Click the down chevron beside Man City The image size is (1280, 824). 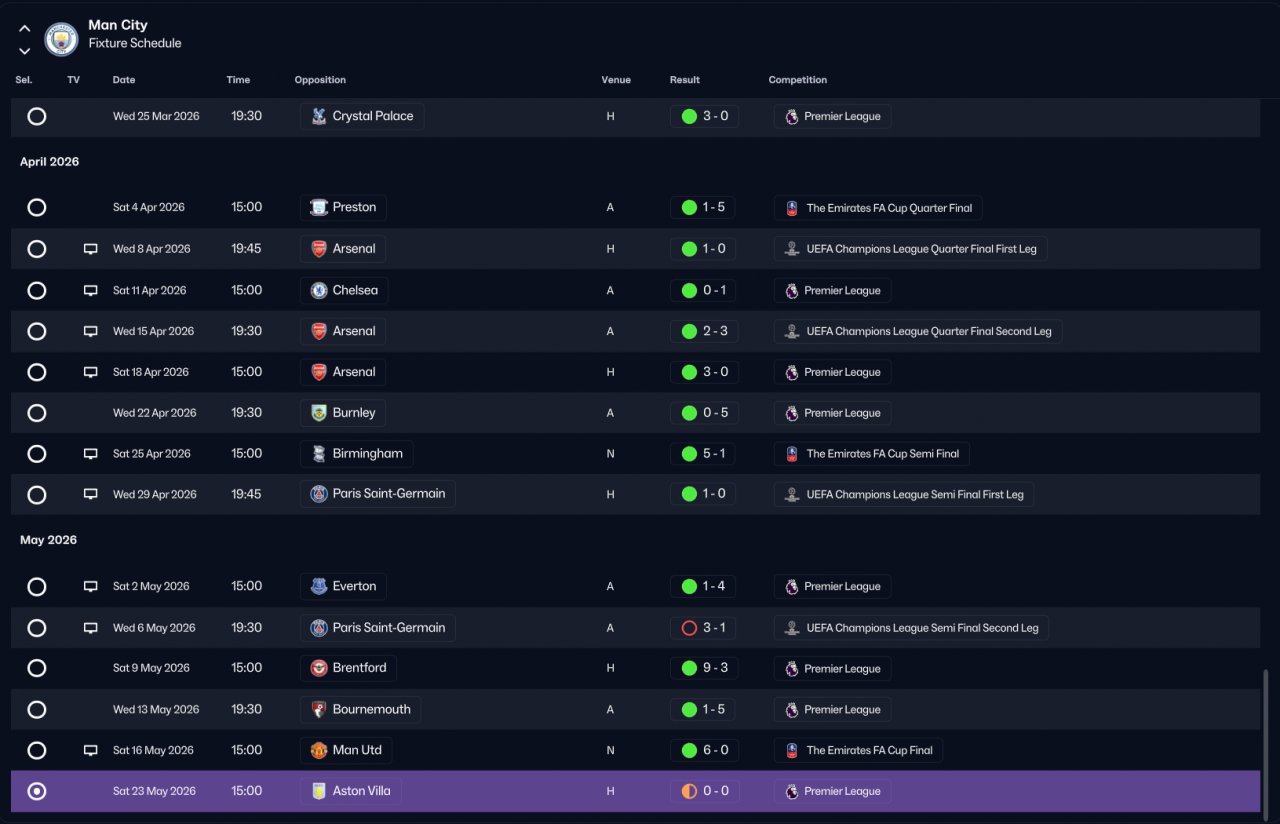25,51
